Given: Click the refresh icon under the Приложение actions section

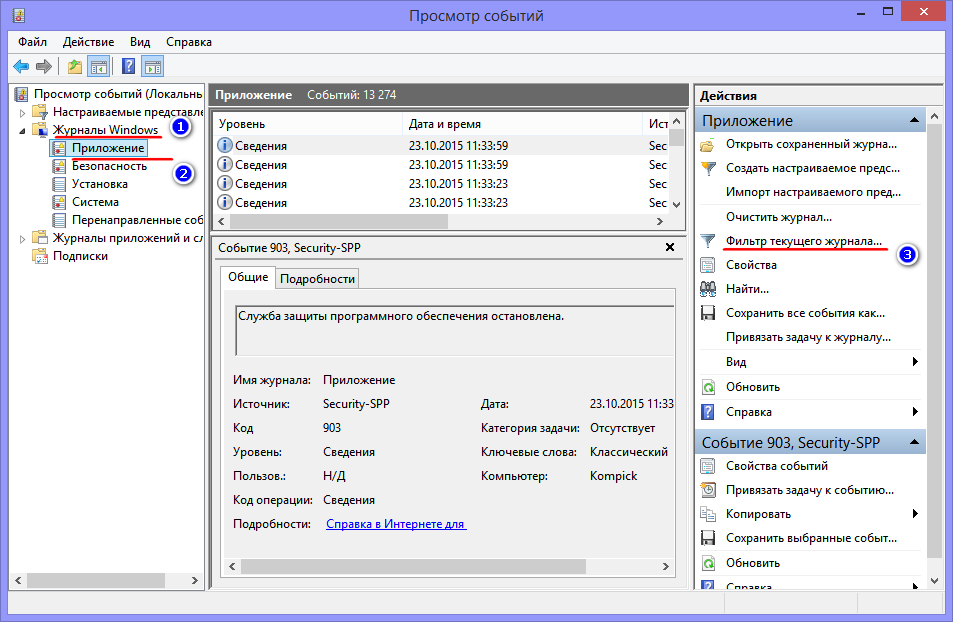Looking at the screenshot, I should pyautogui.click(x=707, y=387).
